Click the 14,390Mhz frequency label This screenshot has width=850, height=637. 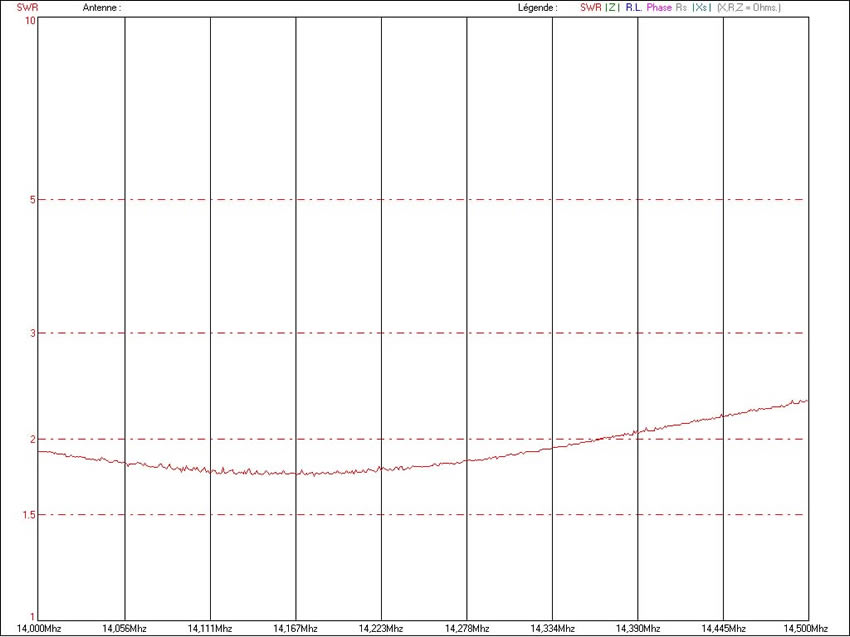point(638,628)
